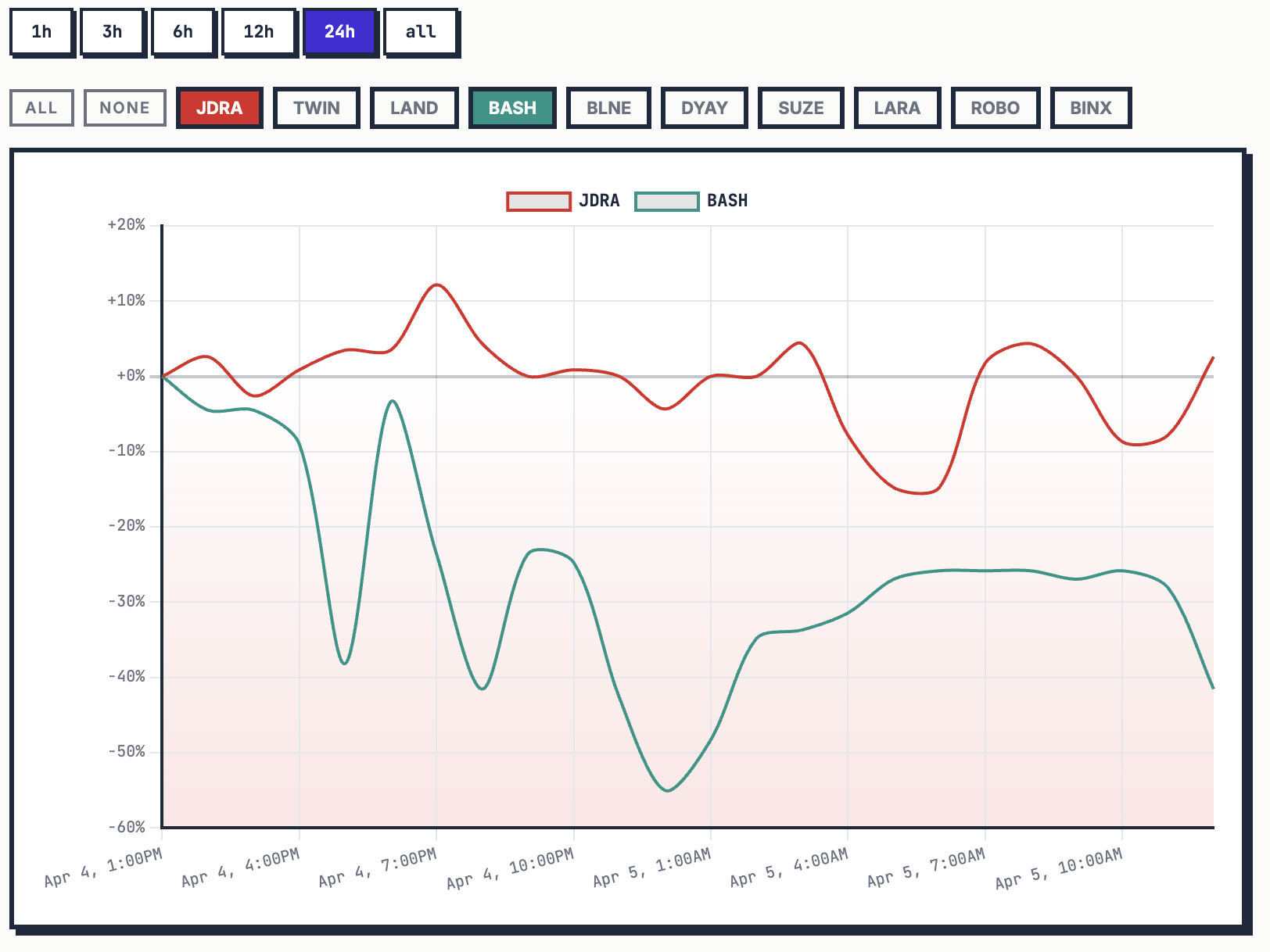Click the -20% axis label
This screenshot has width=1270, height=952.
[x=127, y=526]
